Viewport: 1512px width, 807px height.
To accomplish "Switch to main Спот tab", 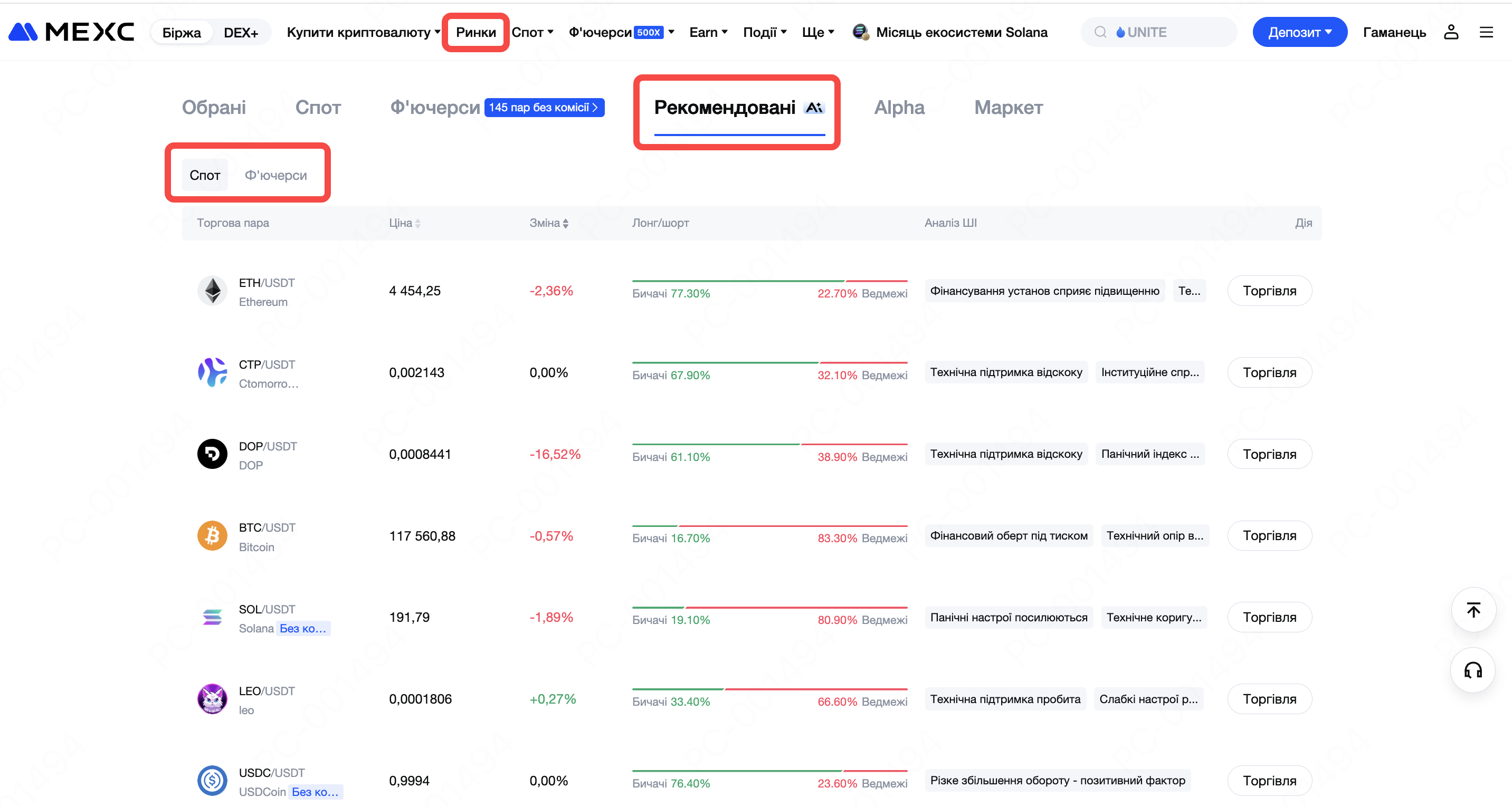I will [318, 107].
